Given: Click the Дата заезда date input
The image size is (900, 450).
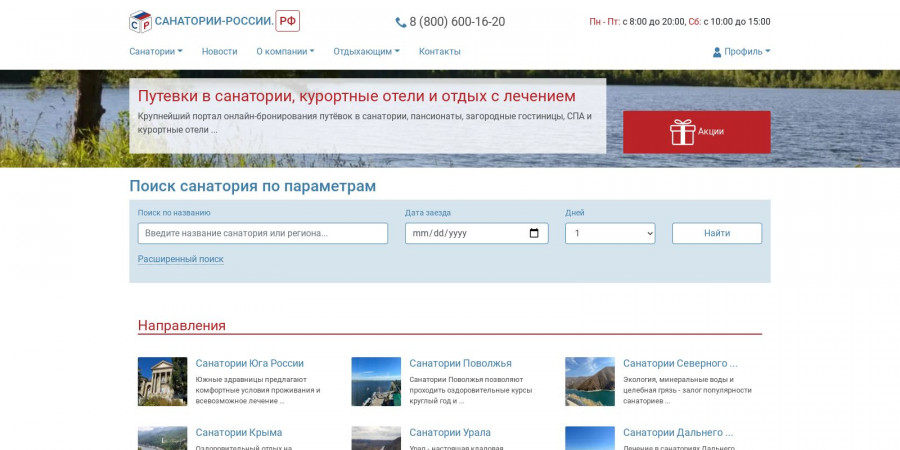Looking at the screenshot, I should tap(476, 234).
